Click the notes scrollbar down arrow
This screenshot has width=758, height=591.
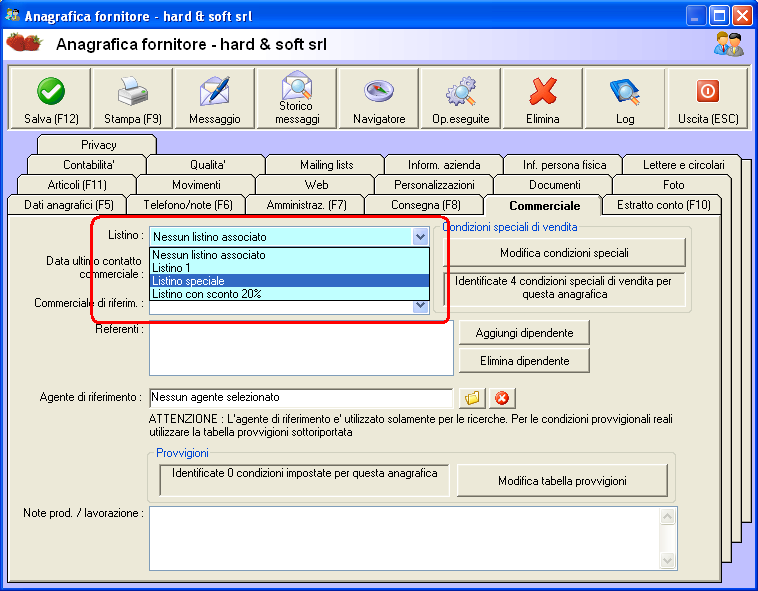pos(667,561)
